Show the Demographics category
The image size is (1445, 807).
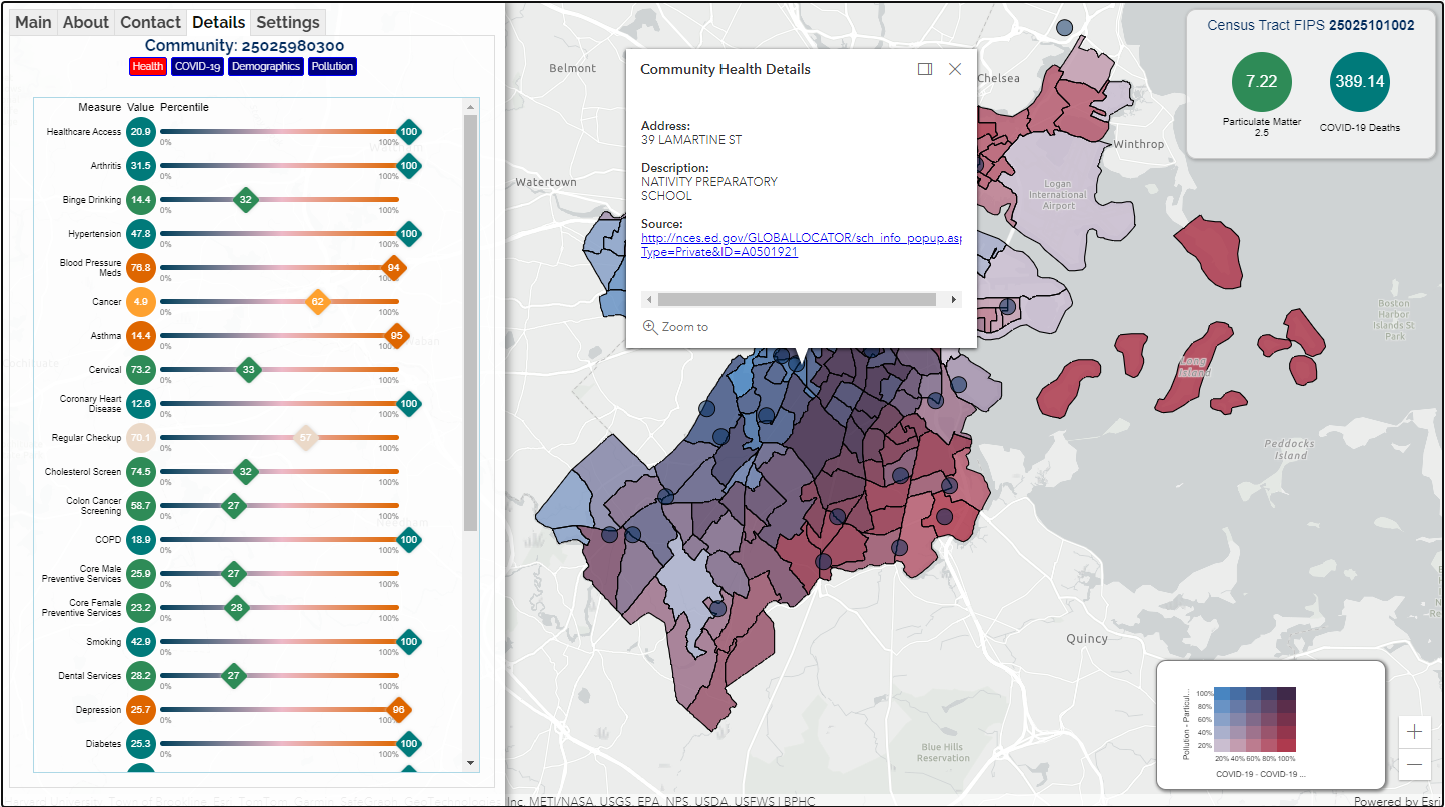[x=265, y=66]
